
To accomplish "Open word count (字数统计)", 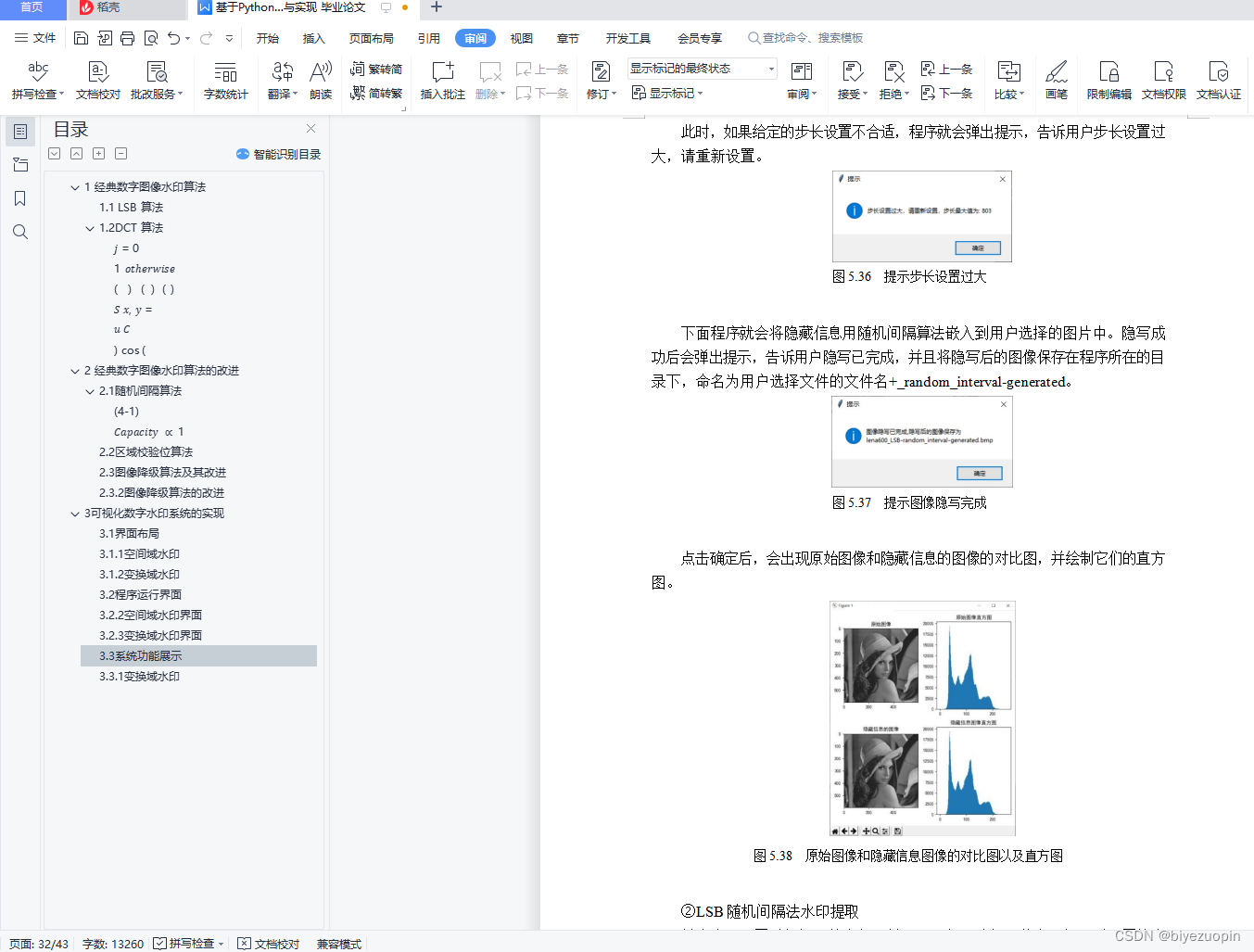I will [225, 79].
